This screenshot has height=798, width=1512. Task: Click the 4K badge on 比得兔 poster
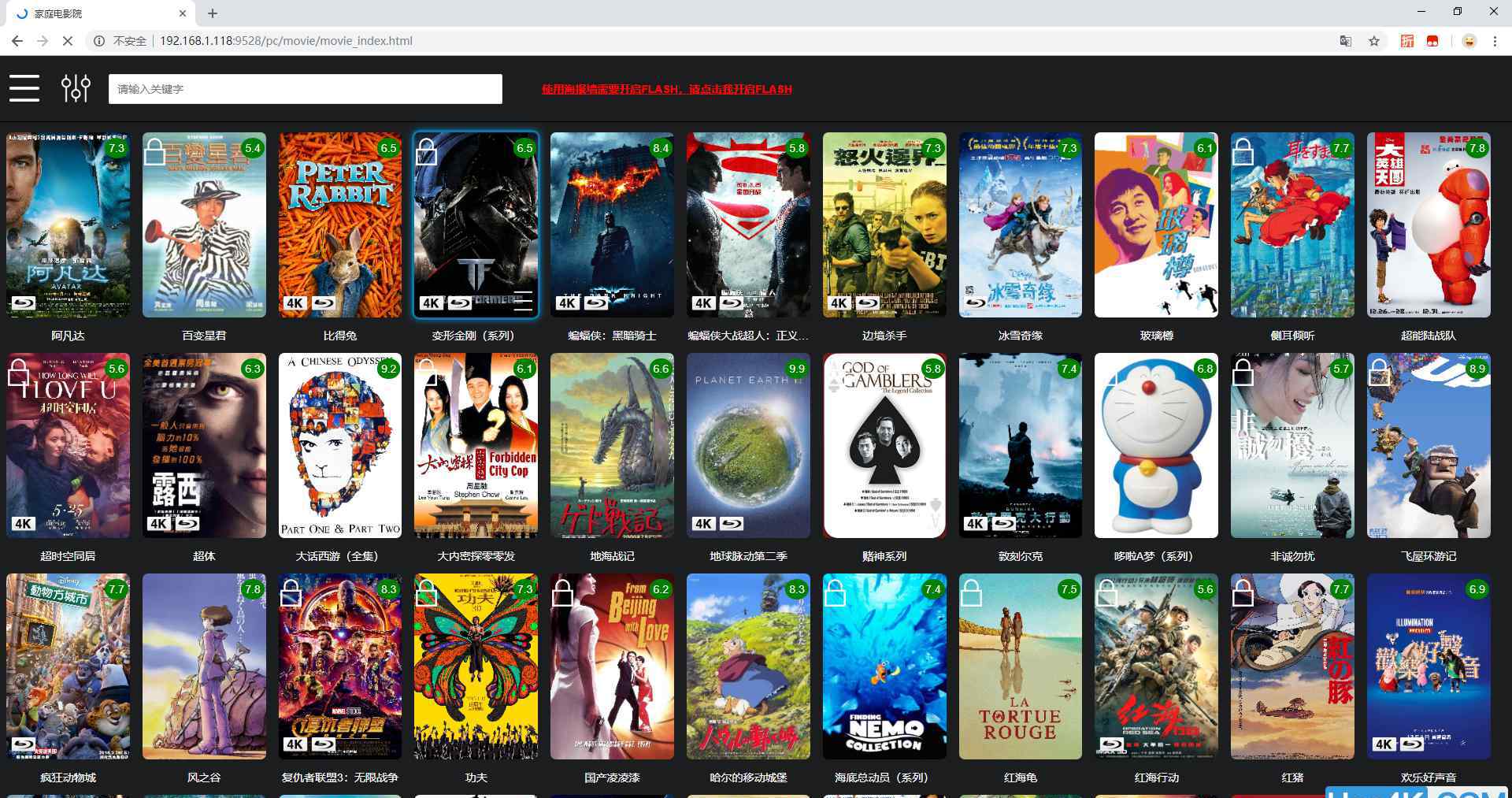pyautogui.click(x=295, y=303)
